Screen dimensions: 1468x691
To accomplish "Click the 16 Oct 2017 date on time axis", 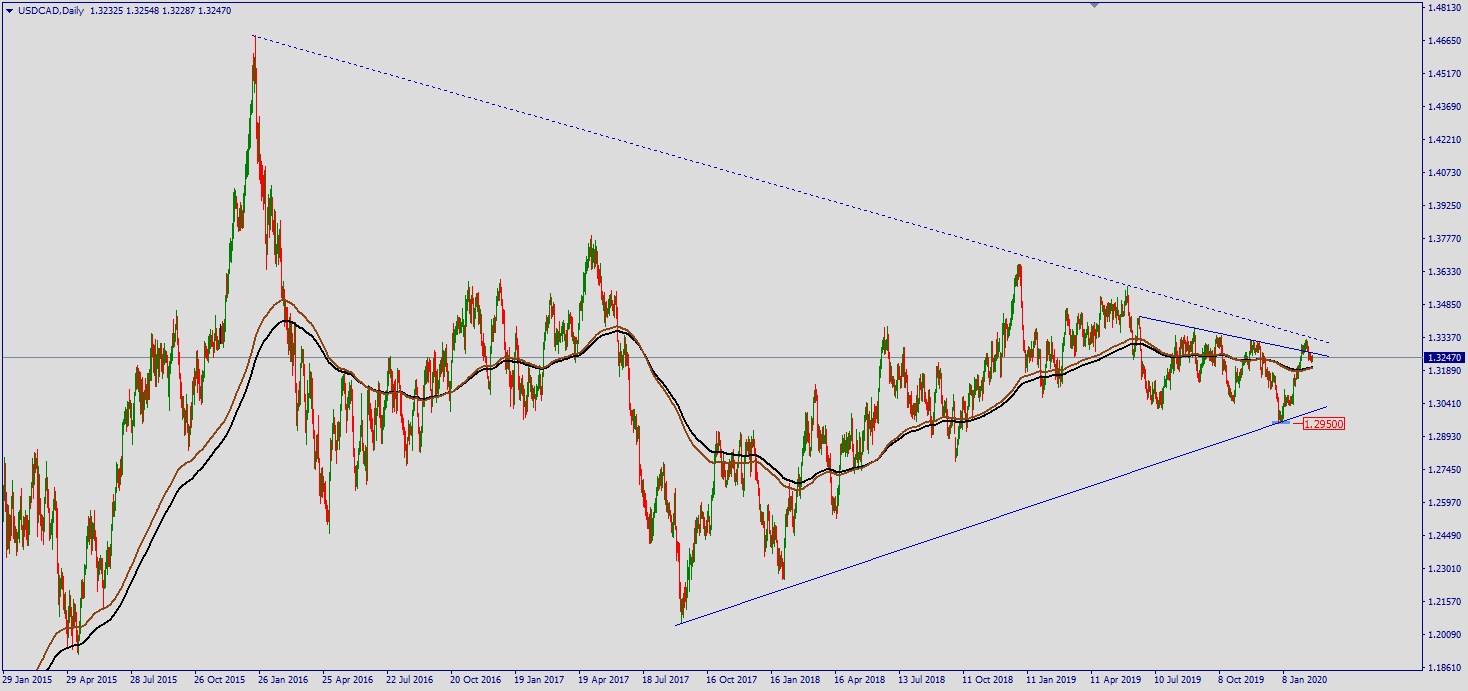I will click(732, 679).
